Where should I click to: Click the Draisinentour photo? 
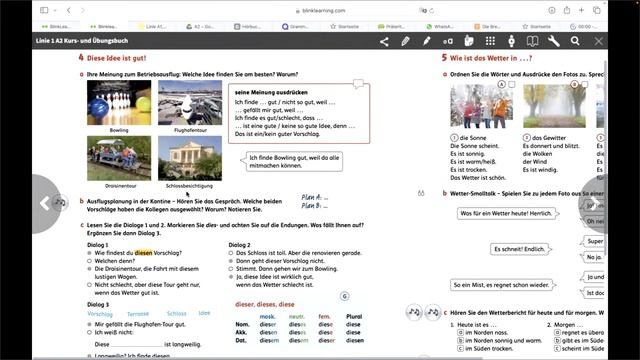119,158
